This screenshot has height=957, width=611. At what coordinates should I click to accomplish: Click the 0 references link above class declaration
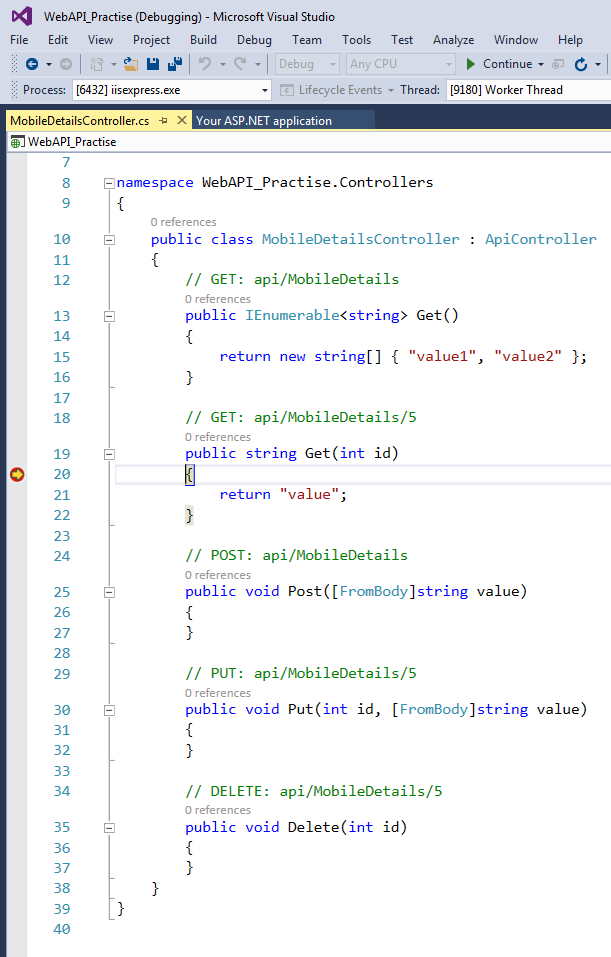pos(183,222)
